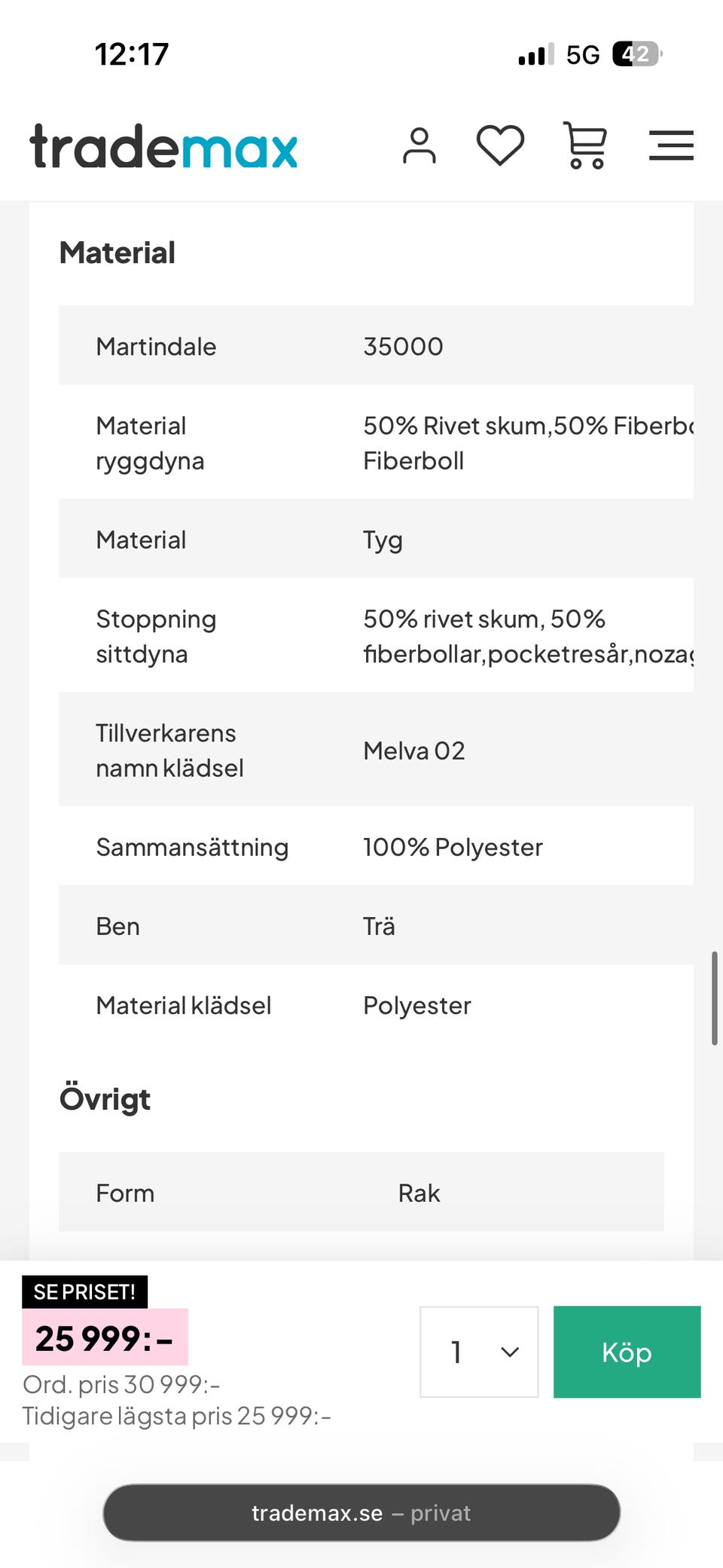Expand the quantity dropdown
The height and width of the screenshot is (1568, 723).
click(x=479, y=1352)
